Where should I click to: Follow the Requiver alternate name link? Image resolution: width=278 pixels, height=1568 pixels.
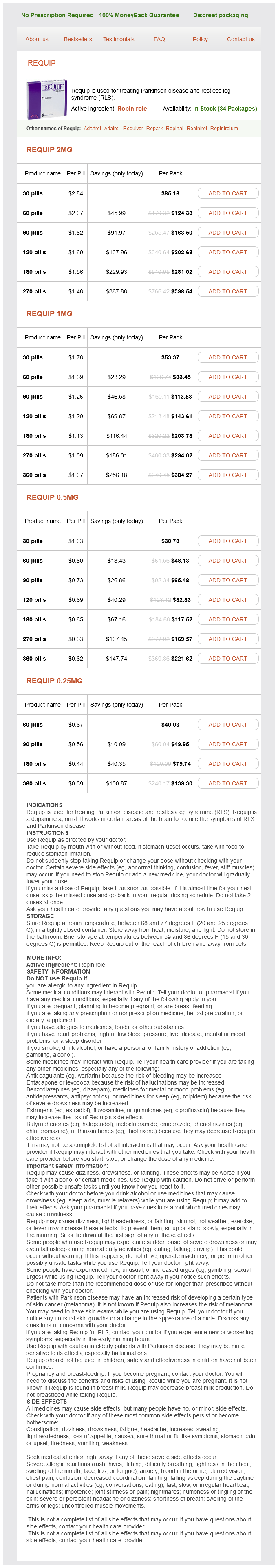tap(133, 129)
